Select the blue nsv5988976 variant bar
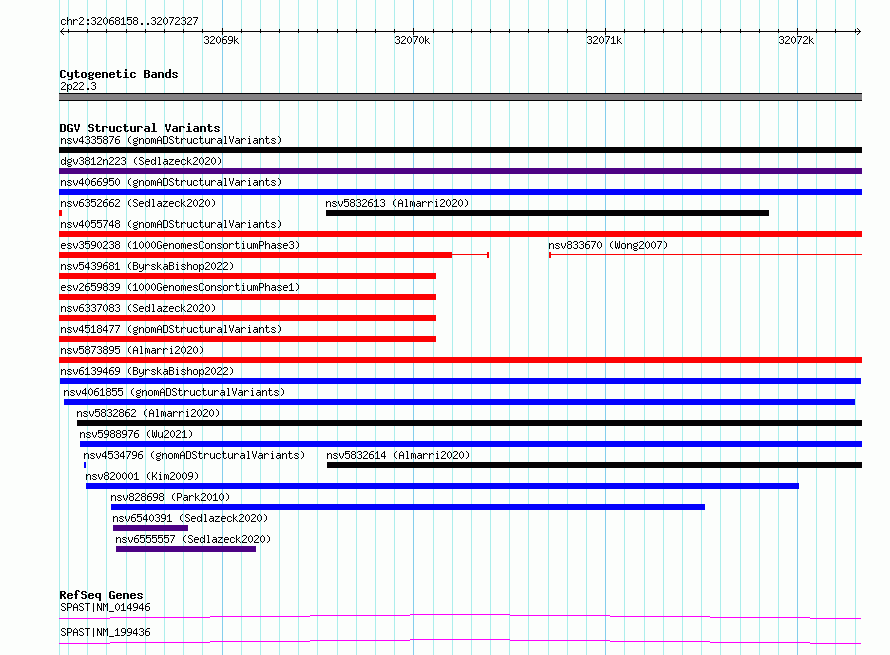Image resolution: width=890 pixels, height=655 pixels. pyautogui.click(x=471, y=444)
